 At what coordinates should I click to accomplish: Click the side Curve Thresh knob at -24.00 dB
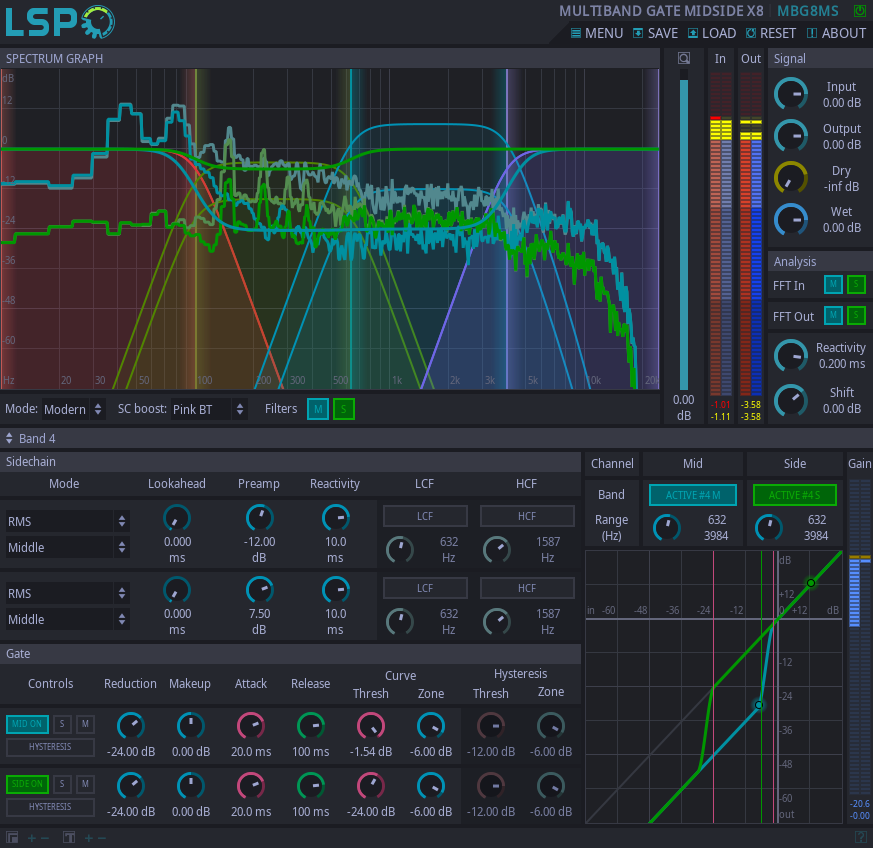pos(371,786)
